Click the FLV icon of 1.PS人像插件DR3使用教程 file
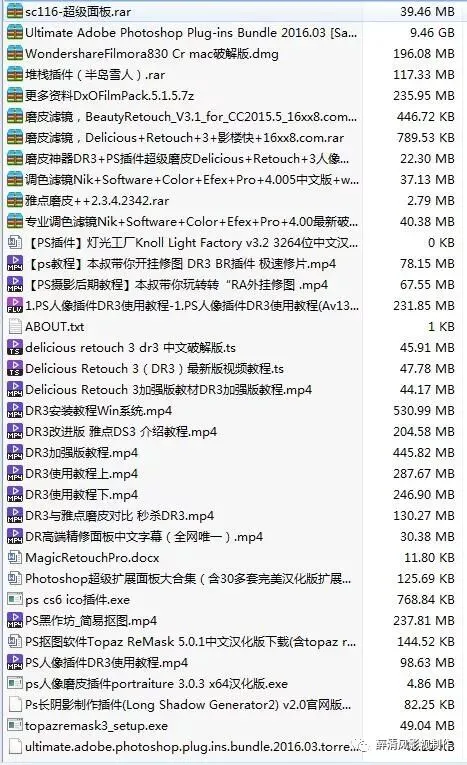Viewport: 467px width, 765px height. click(15, 305)
